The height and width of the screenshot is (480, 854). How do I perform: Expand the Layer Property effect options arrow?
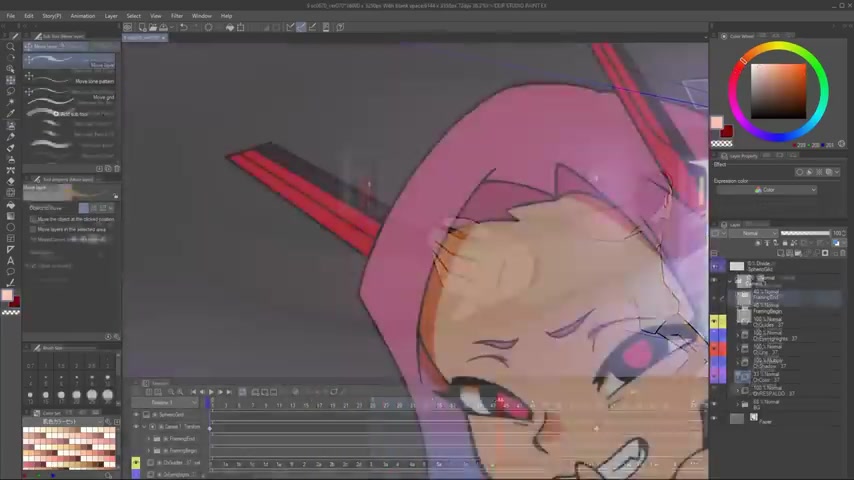tap(837, 172)
